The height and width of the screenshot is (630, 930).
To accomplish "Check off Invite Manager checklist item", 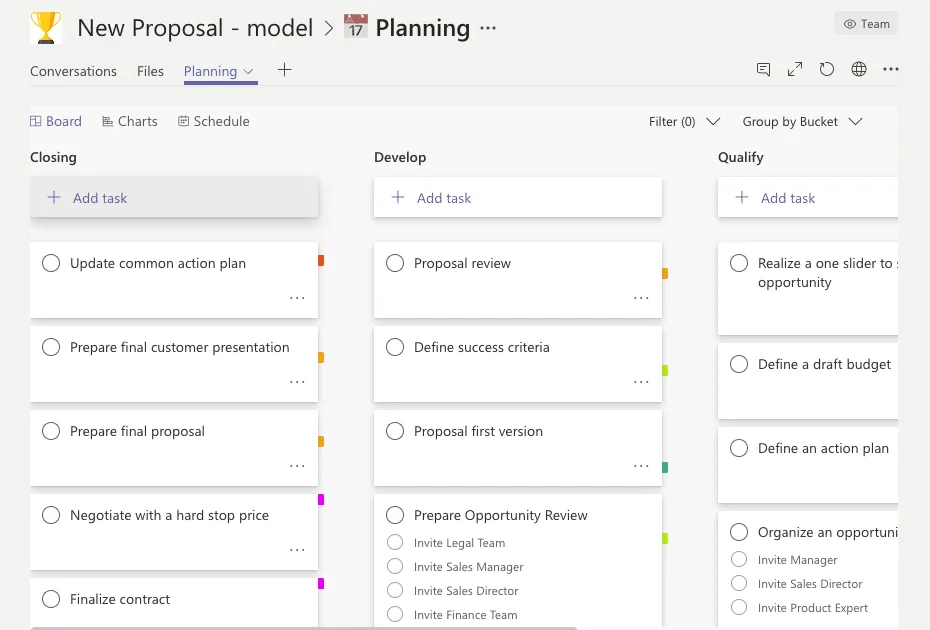I will (739, 559).
